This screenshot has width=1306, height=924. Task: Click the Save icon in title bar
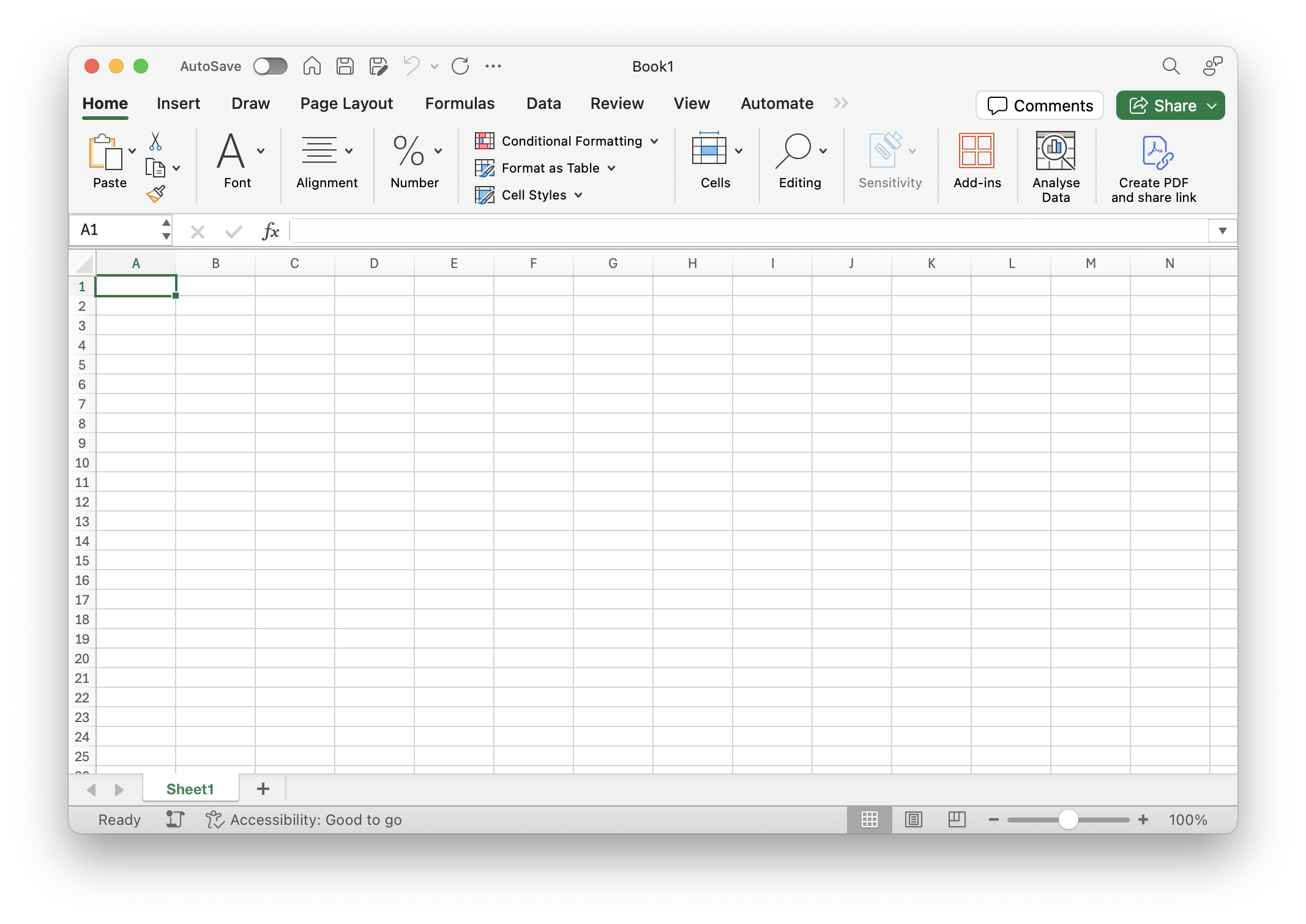345,66
